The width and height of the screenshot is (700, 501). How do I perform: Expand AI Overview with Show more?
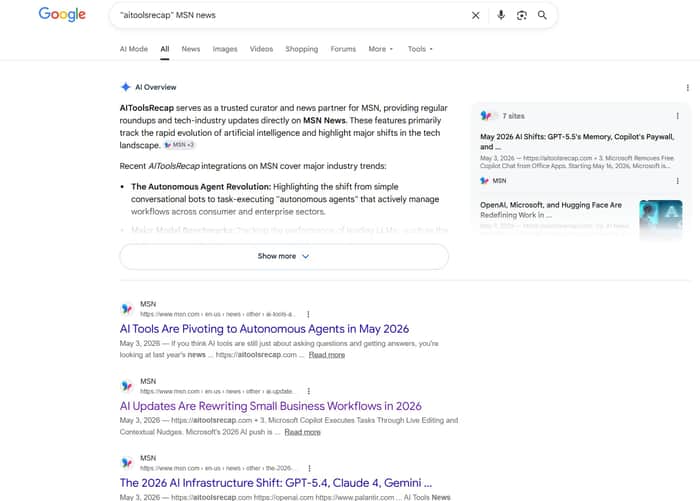284,256
